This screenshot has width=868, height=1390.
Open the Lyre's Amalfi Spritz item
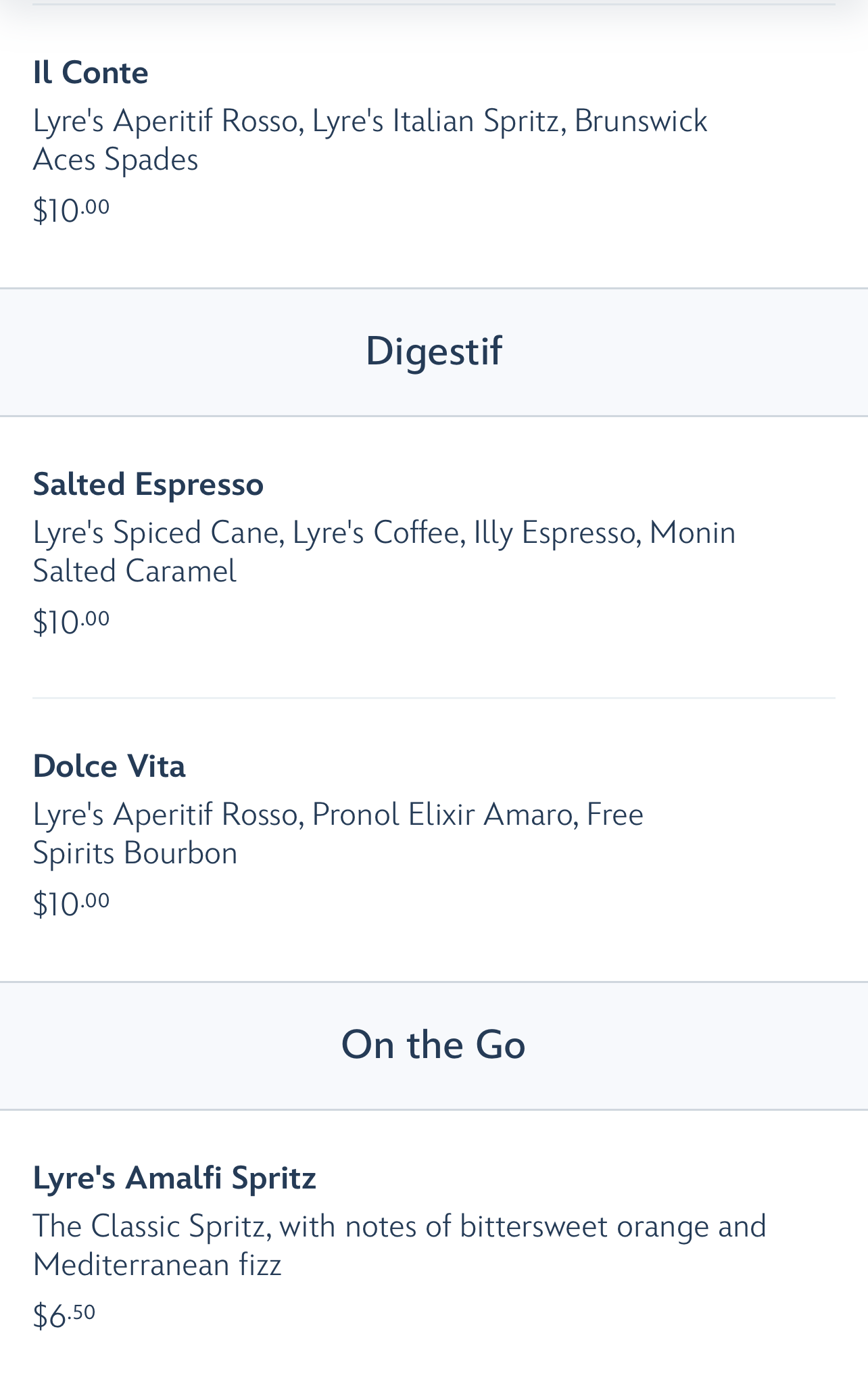174,1178
